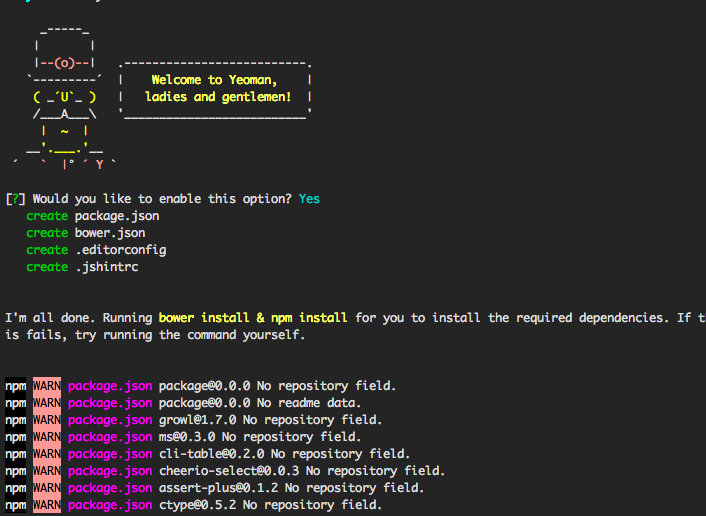
Task: Click the yellow 'bower install' command text
Action: tap(204, 318)
